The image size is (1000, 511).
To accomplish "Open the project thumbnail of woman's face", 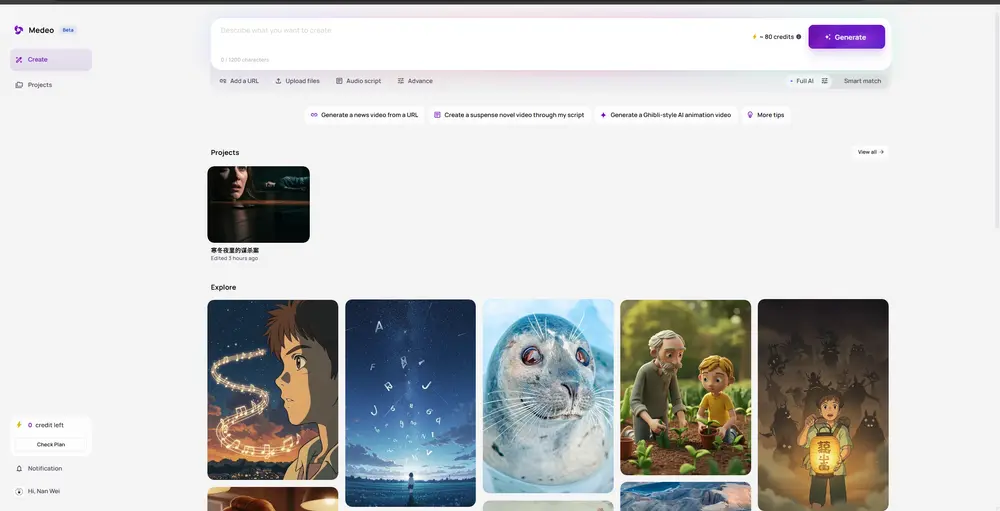I will pos(258,204).
